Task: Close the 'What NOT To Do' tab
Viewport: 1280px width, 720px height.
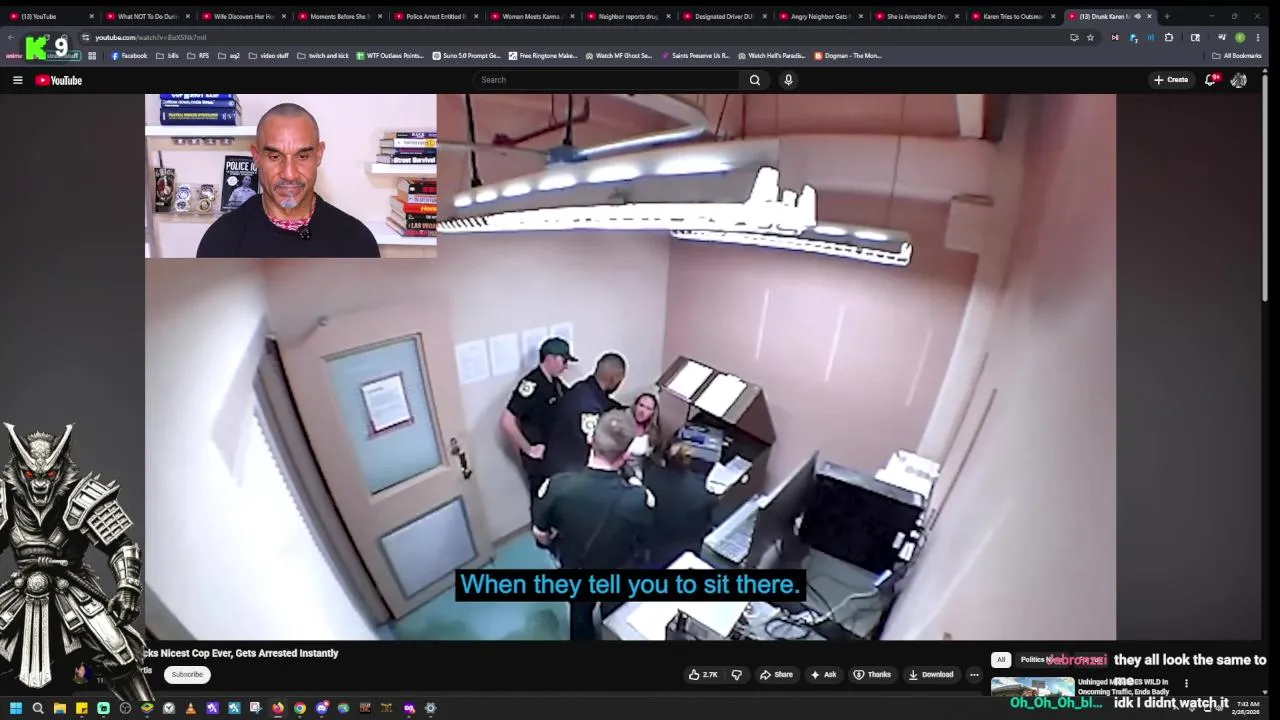Action: (x=187, y=16)
